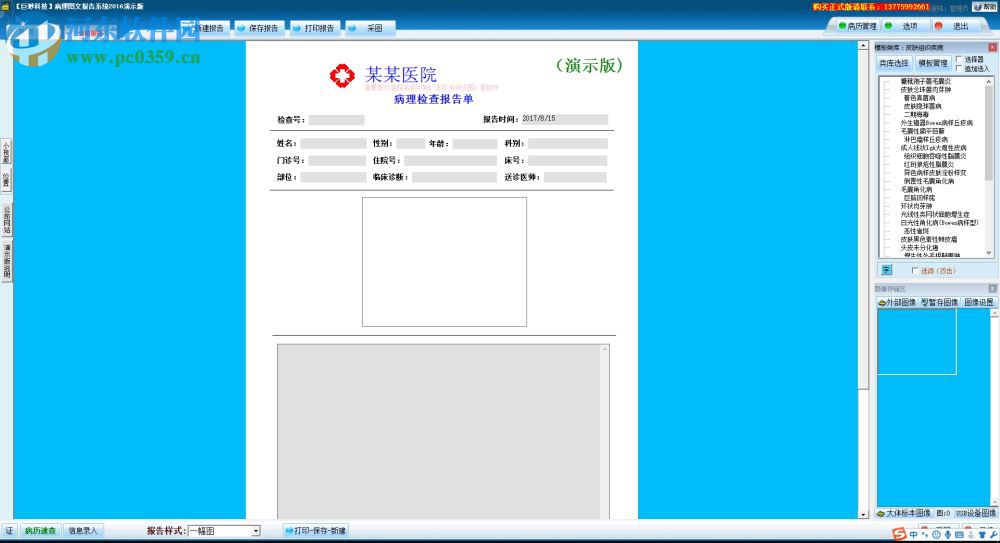1000x543 pixels.
Task: Select template 红斑狼疮性脂膜炎
Action: point(929,165)
